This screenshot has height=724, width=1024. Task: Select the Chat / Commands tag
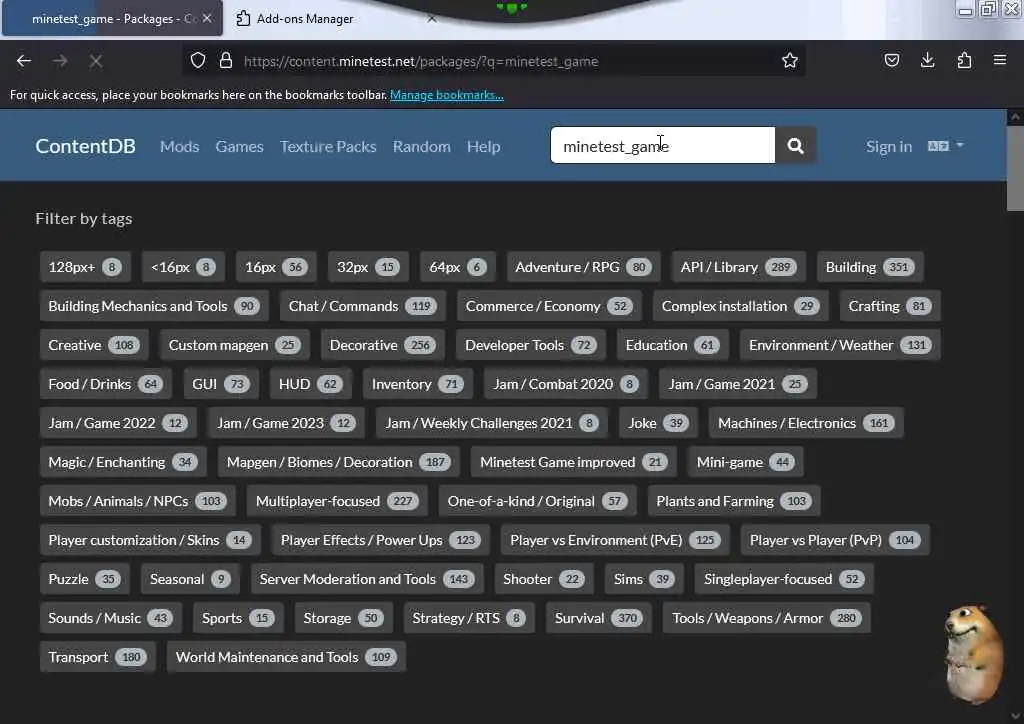(x=362, y=306)
